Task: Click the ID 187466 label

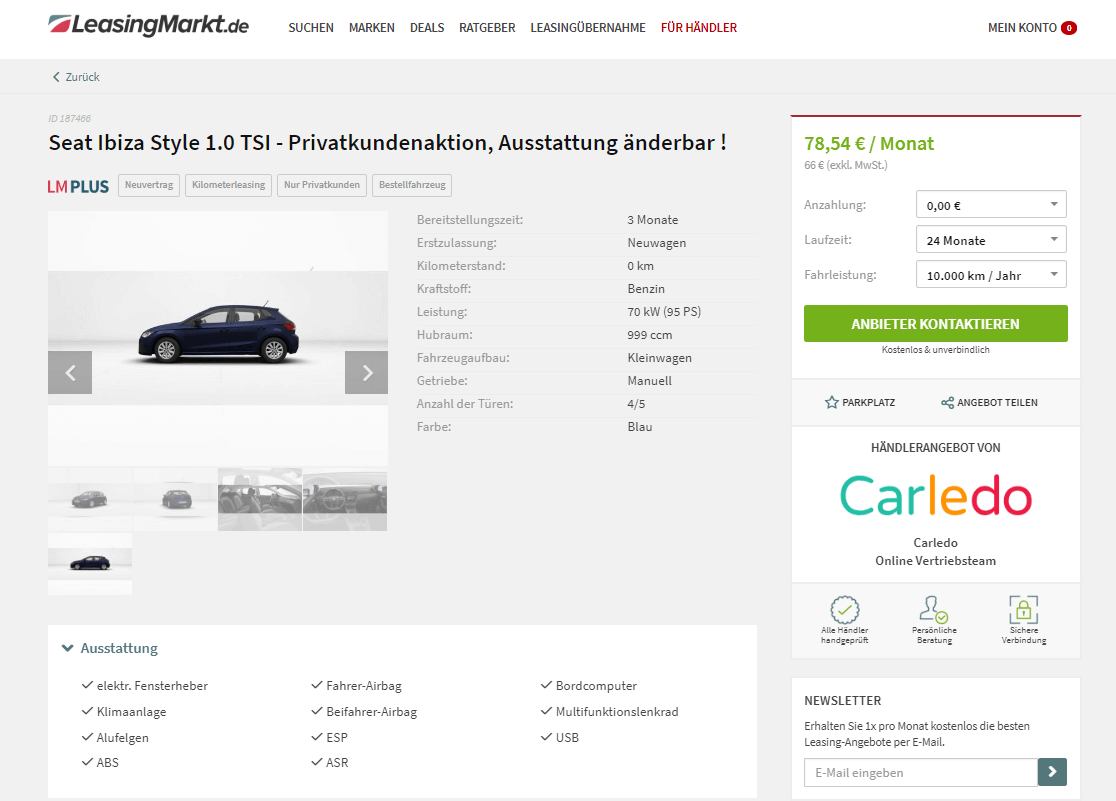Action: tap(70, 118)
